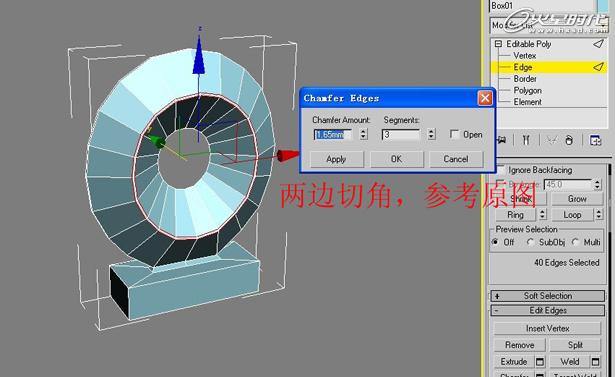The image size is (615, 377).
Task: Select SubObj preview selection radio
Action: click(531, 242)
